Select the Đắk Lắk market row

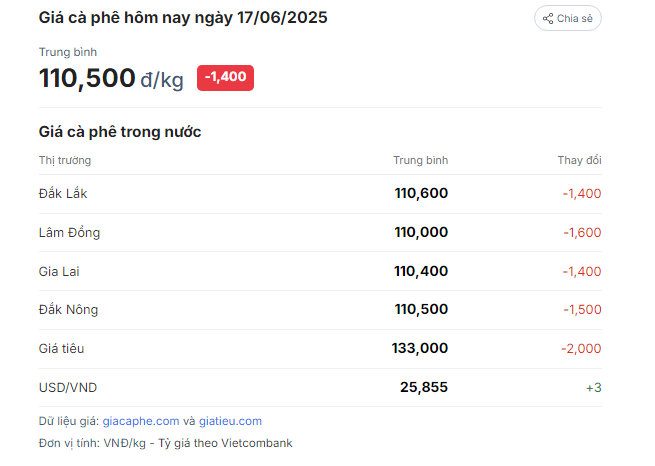(320, 194)
